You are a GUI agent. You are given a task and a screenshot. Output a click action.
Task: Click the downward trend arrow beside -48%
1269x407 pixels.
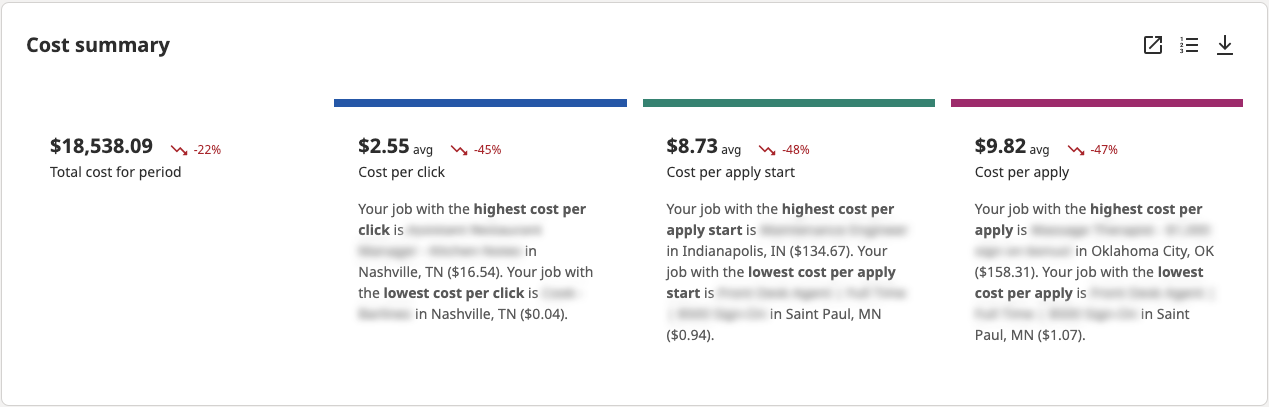(767, 150)
